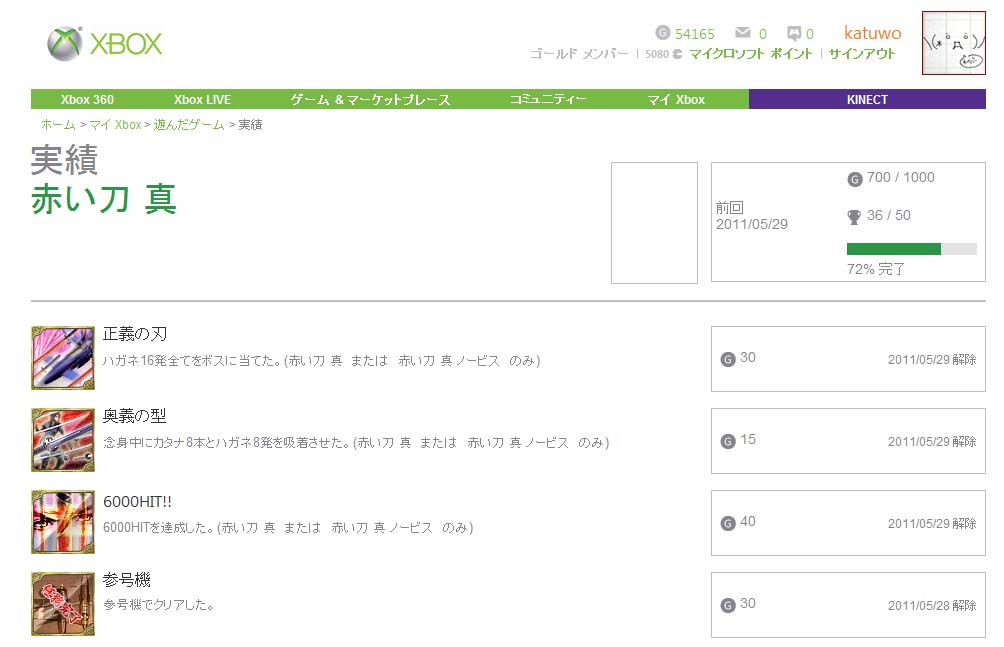The image size is (1004, 647).
Task: Open the Xbox LIVE menu
Action: click(202, 99)
